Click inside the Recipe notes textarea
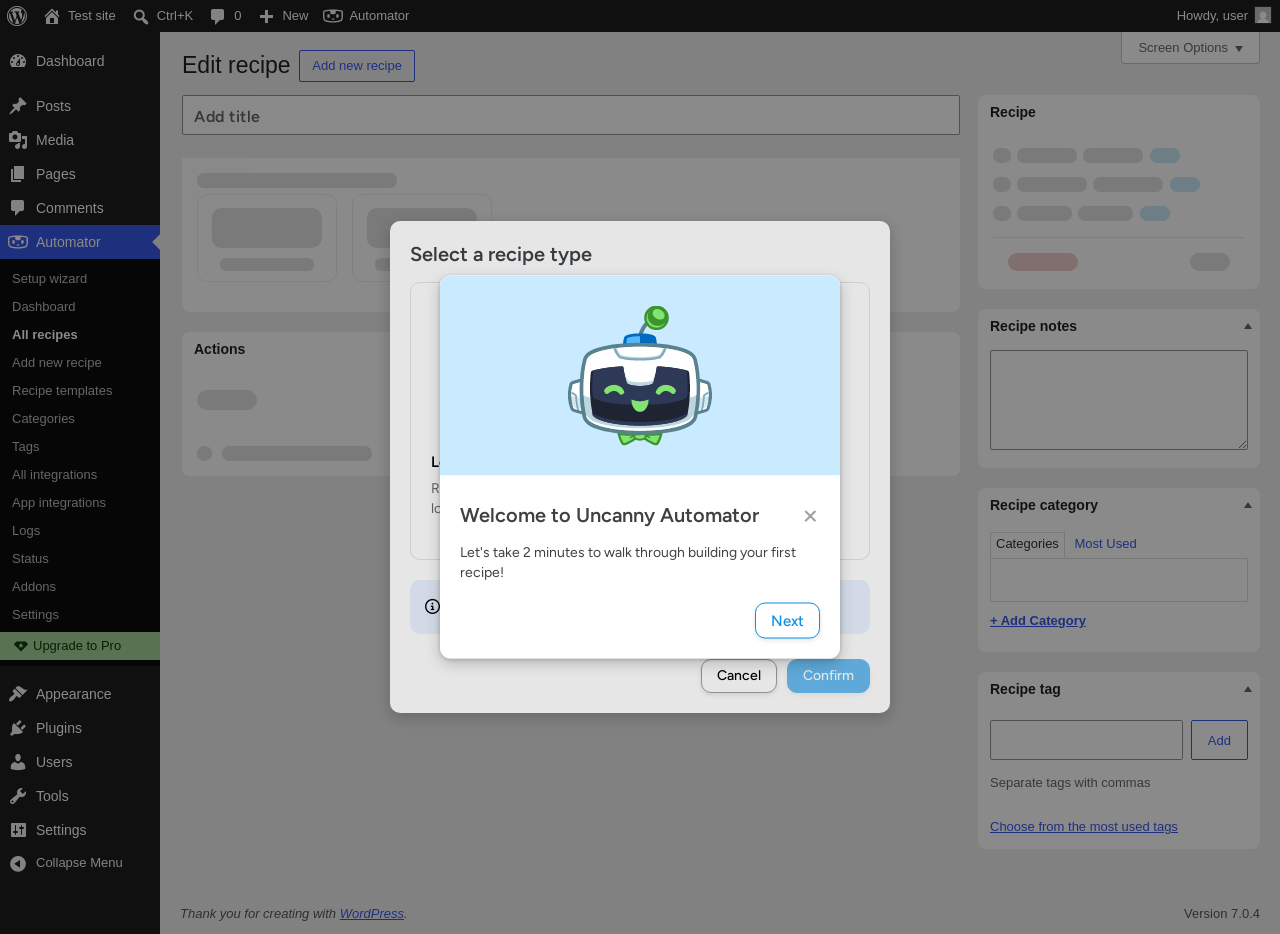 point(1119,400)
